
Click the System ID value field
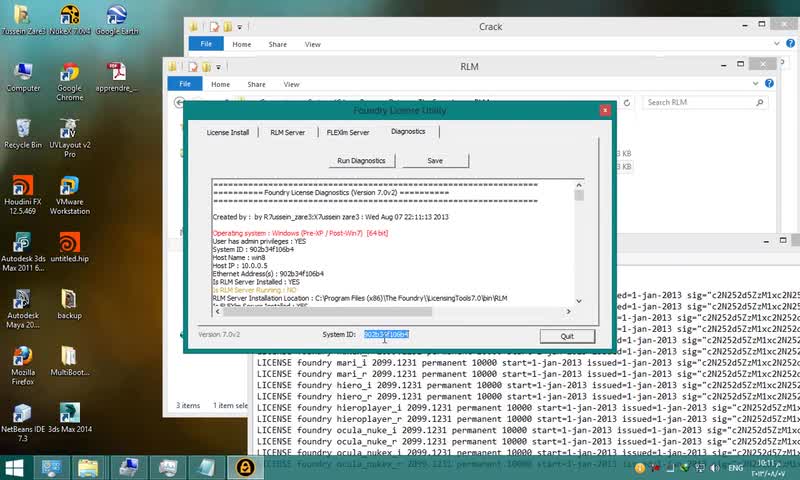[386, 334]
